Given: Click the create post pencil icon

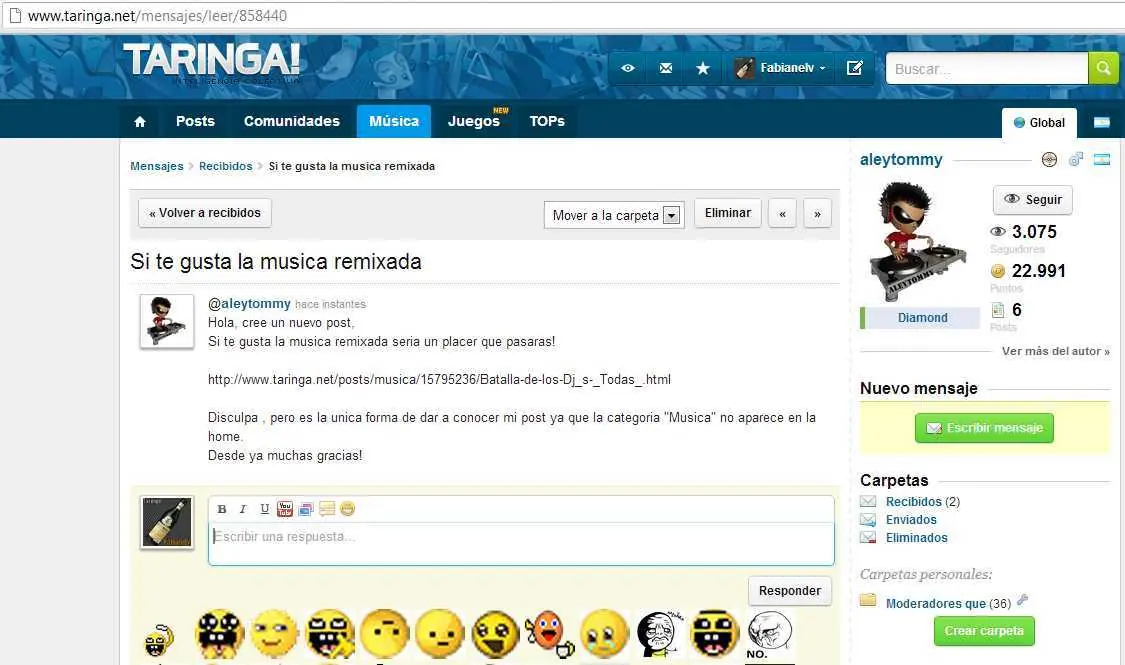Looking at the screenshot, I should click(855, 68).
